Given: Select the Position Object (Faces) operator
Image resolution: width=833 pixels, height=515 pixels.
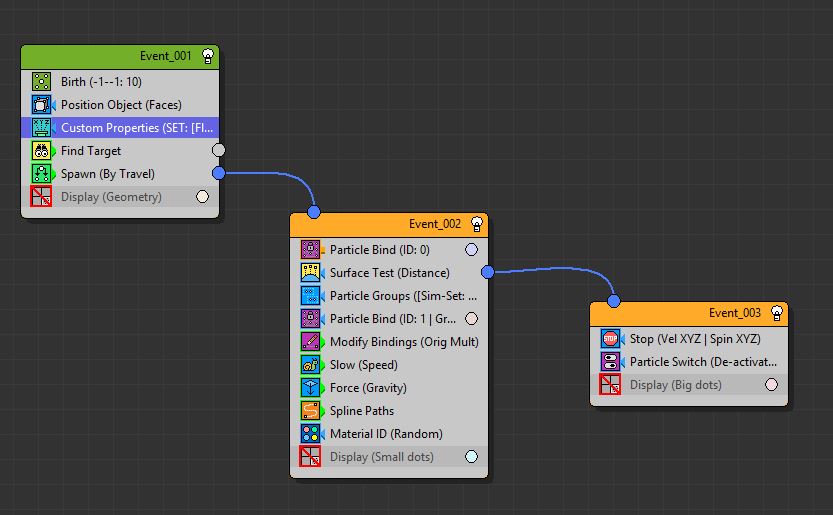Looking at the screenshot, I should pyautogui.click(x=120, y=105).
